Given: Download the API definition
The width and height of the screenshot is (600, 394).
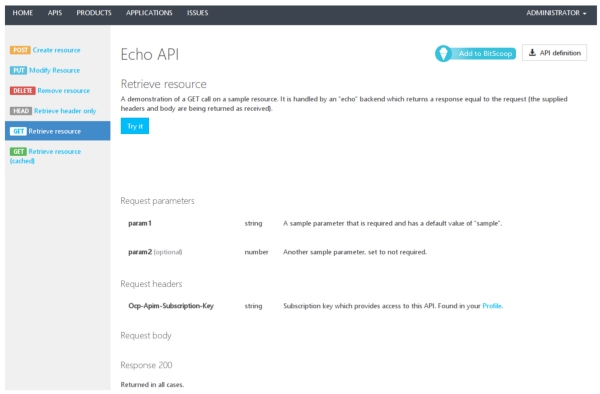Looking at the screenshot, I should [x=554, y=53].
